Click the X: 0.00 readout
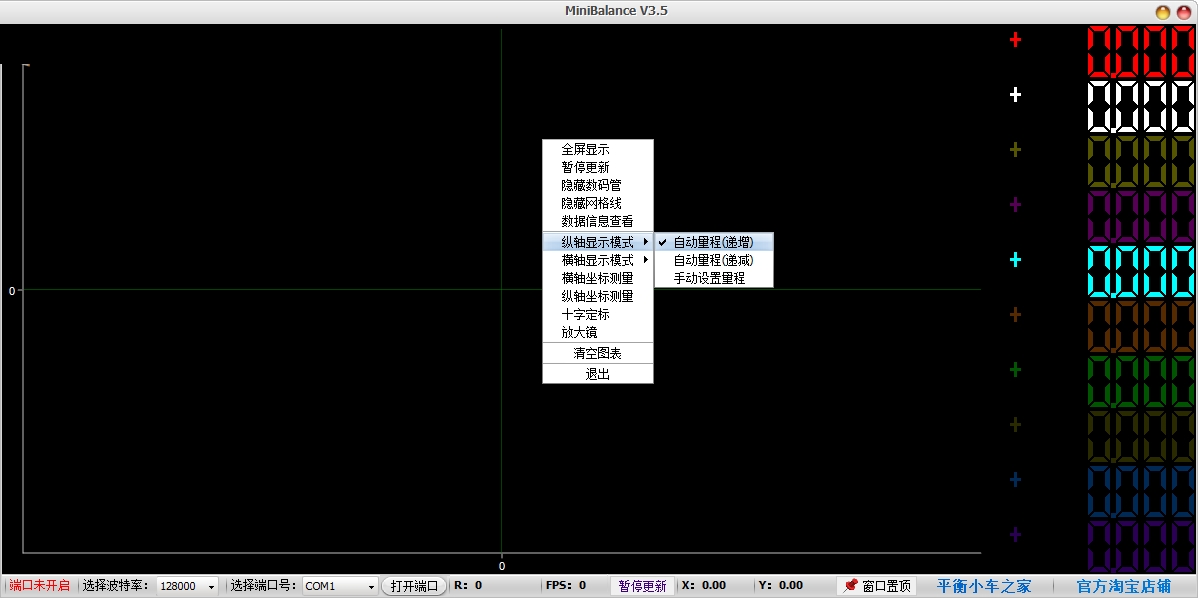1198x598 pixels. point(704,586)
